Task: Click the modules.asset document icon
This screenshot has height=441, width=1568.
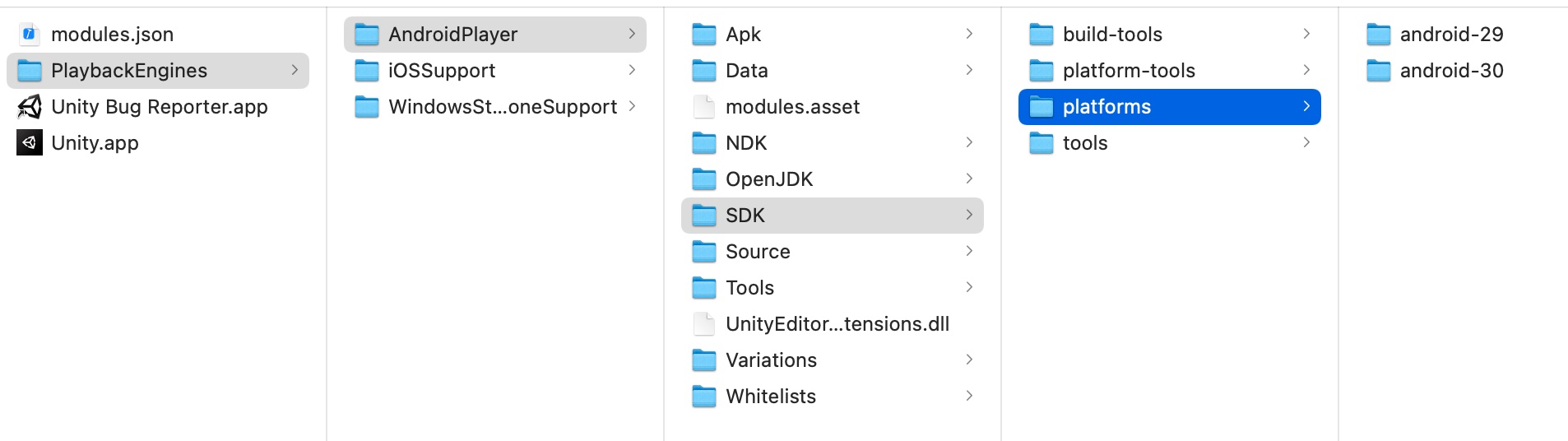Action: click(x=704, y=107)
